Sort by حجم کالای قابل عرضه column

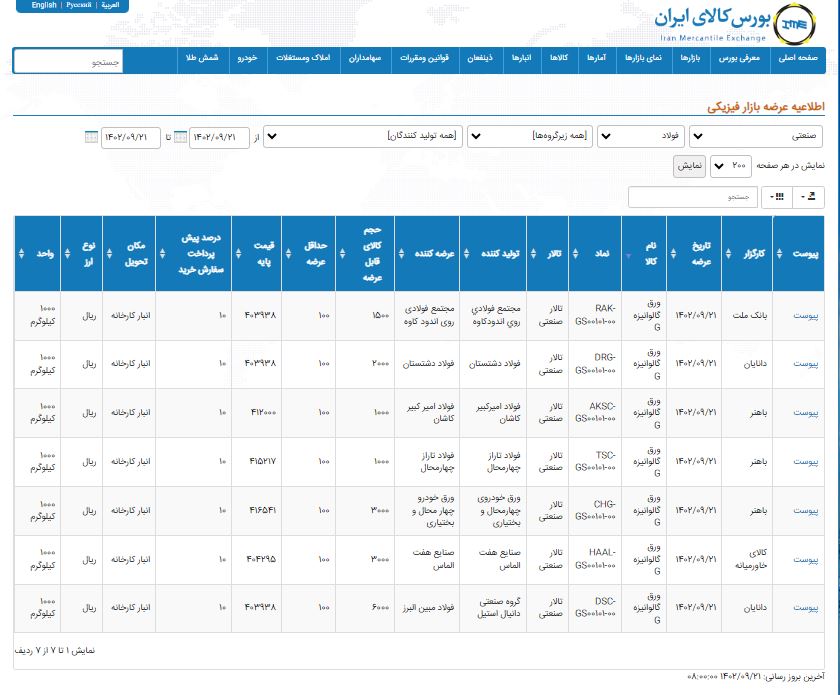coord(365,253)
